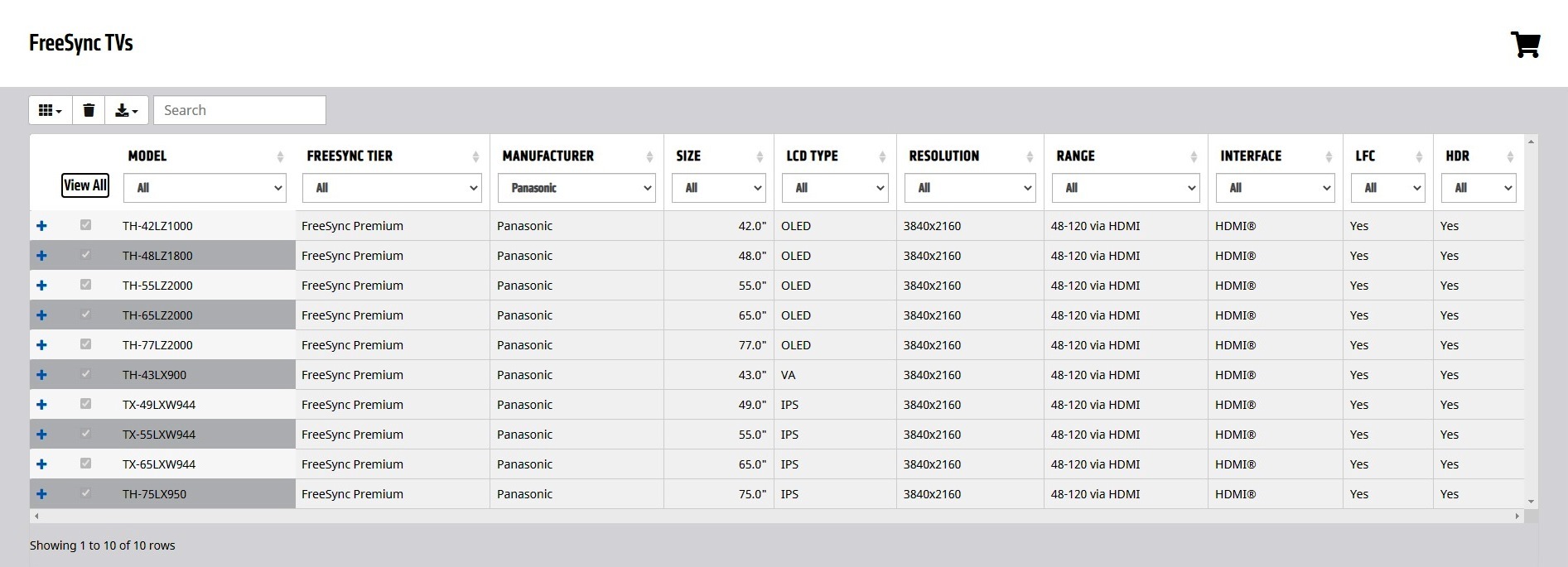The height and width of the screenshot is (567, 1568).
Task: Open the HDR filter dropdown
Action: pos(1479,188)
